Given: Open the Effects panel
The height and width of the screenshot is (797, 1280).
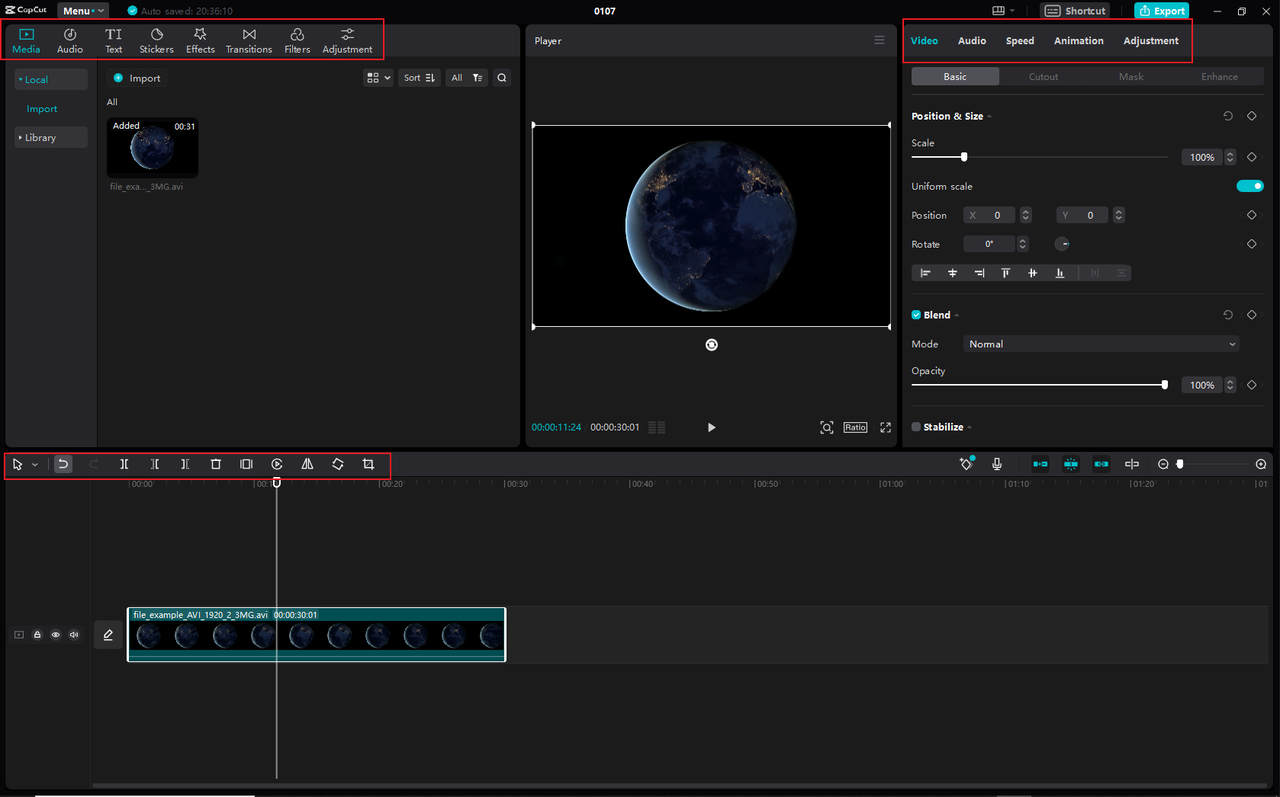Looking at the screenshot, I should (200, 39).
